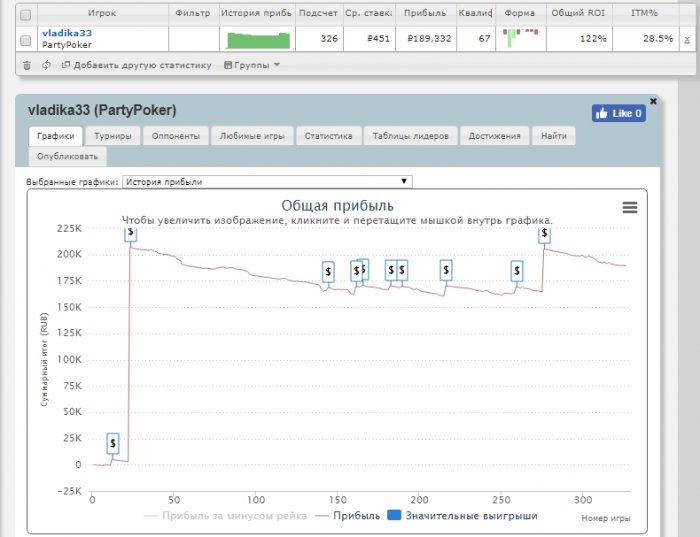
Task: Click the $ win marker near game 276
Action: (x=544, y=234)
